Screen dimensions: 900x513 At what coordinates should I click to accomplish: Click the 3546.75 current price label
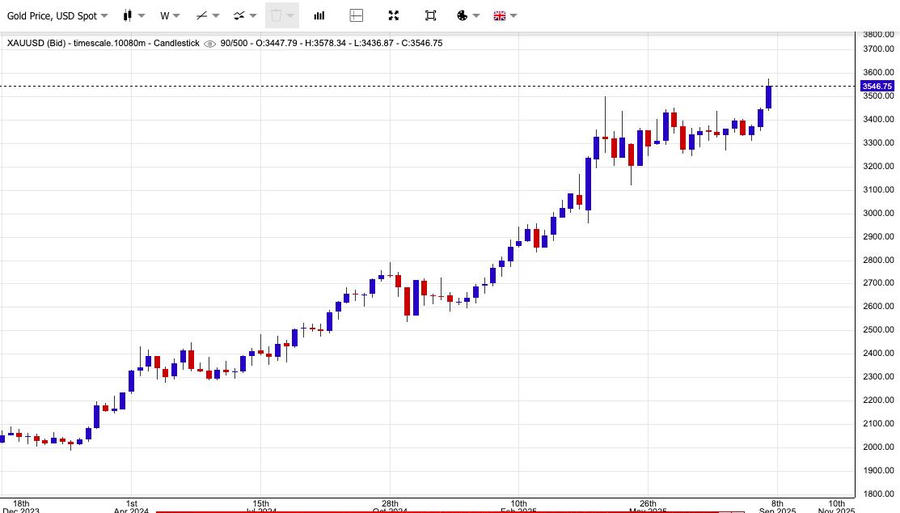click(x=876, y=86)
